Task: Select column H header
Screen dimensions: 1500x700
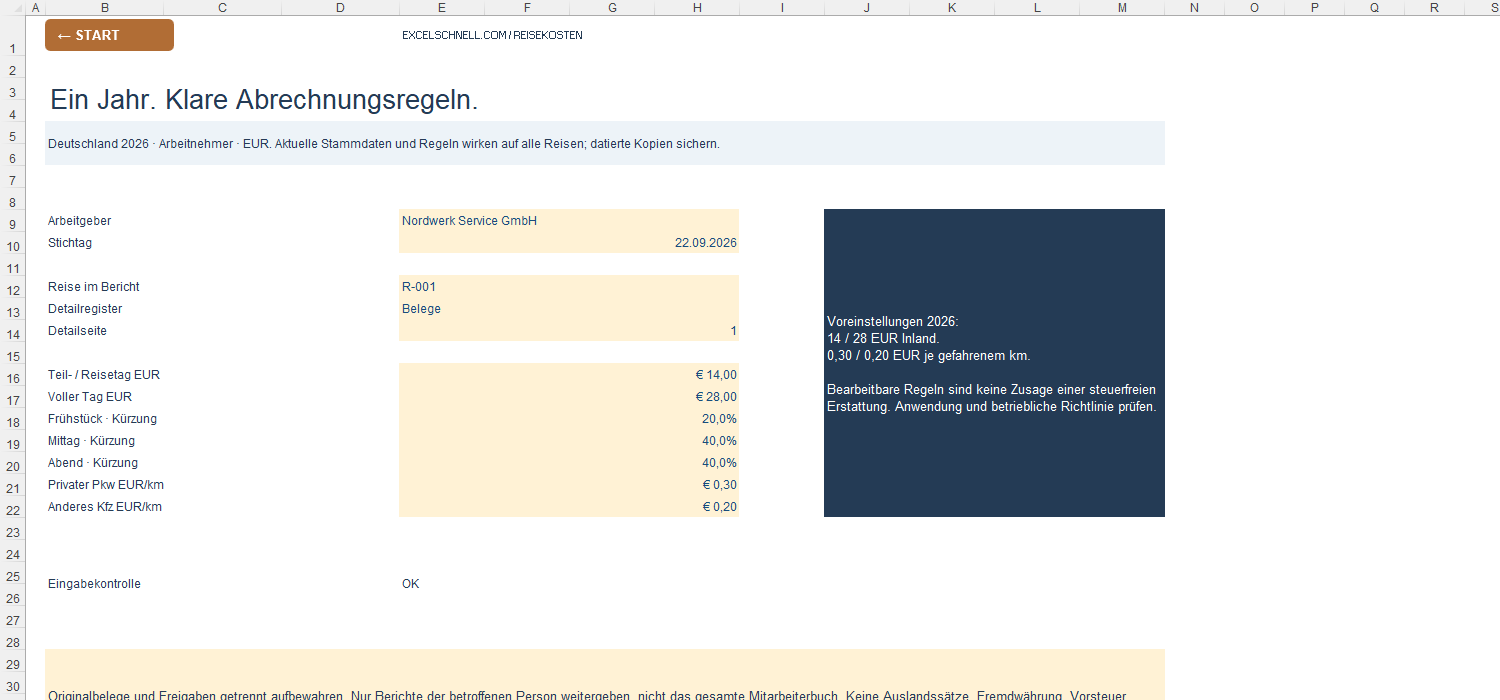Action: (x=697, y=8)
